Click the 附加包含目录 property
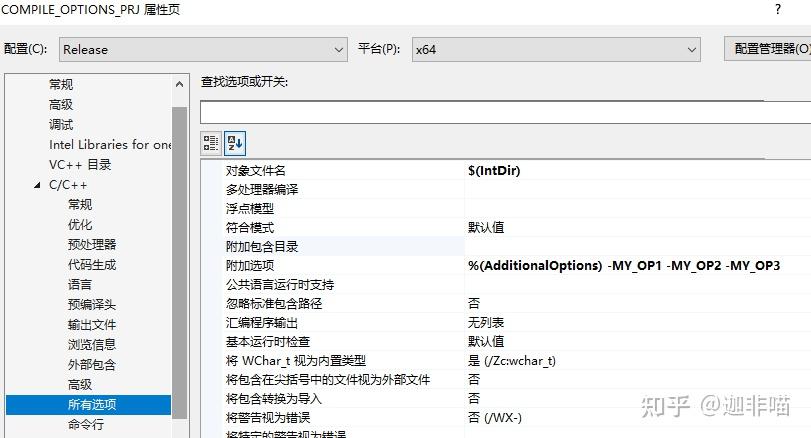The width and height of the screenshot is (811, 438). (x=262, y=247)
